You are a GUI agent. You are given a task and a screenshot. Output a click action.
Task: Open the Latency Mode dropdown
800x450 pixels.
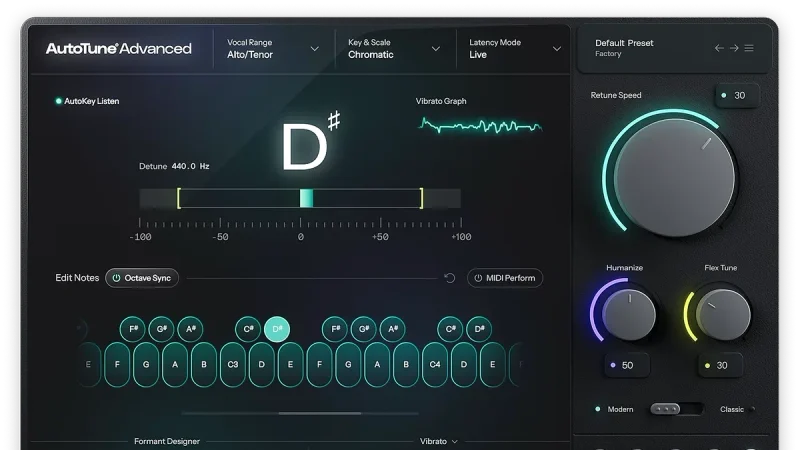[515, 48]
